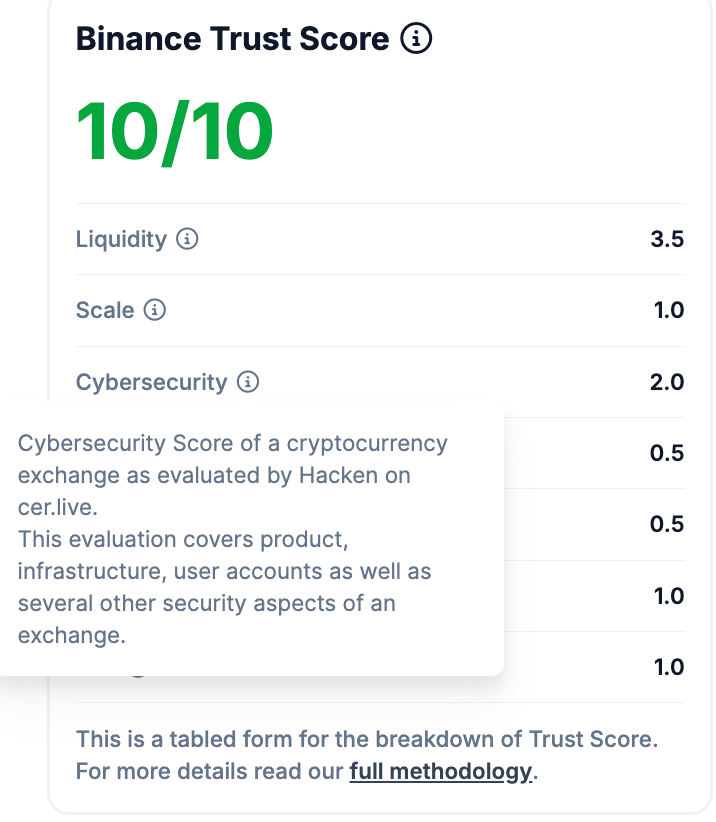The image size is (716, 822).
Task: Click the 1.0 score in the Scale row
Action: tap(668, 310)
